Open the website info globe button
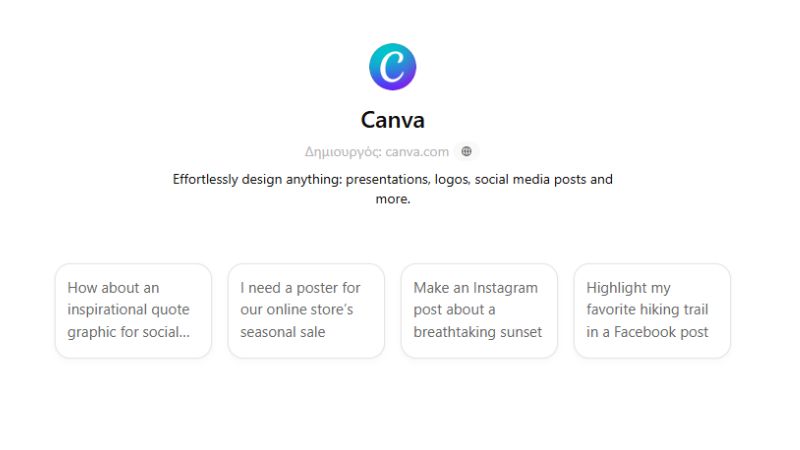The width and height of the screenshot is (800, 450). 466,152
